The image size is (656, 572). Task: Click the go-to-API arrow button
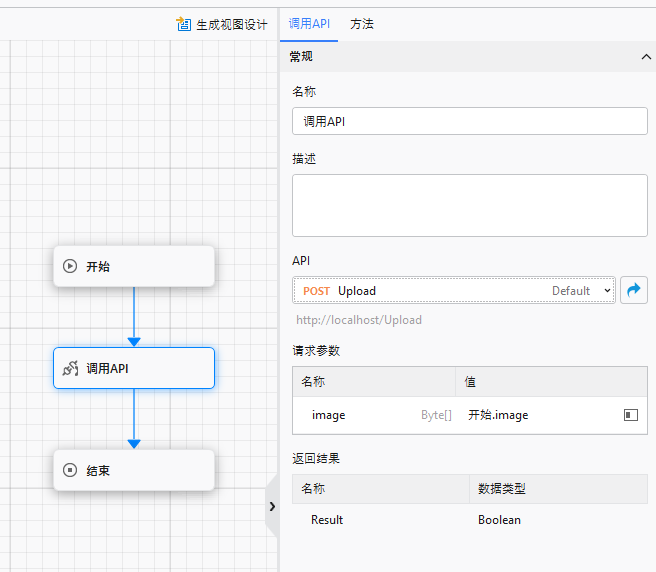pos(633,290)
